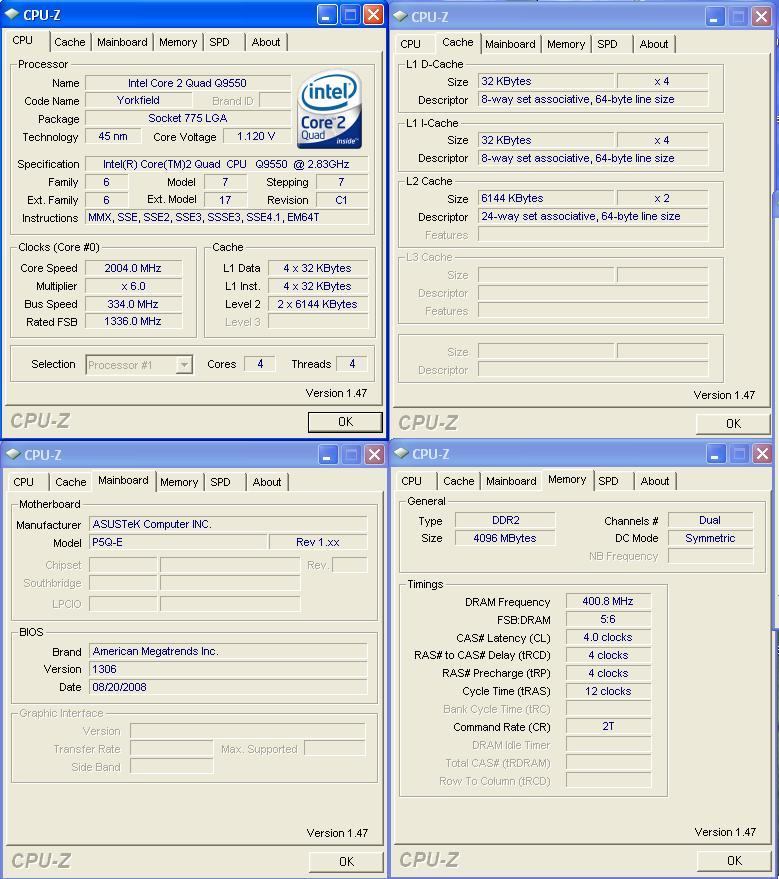Click CPU-Z title icon in Mainboard window
The image size is (779, 879).
tap(13, 454)
